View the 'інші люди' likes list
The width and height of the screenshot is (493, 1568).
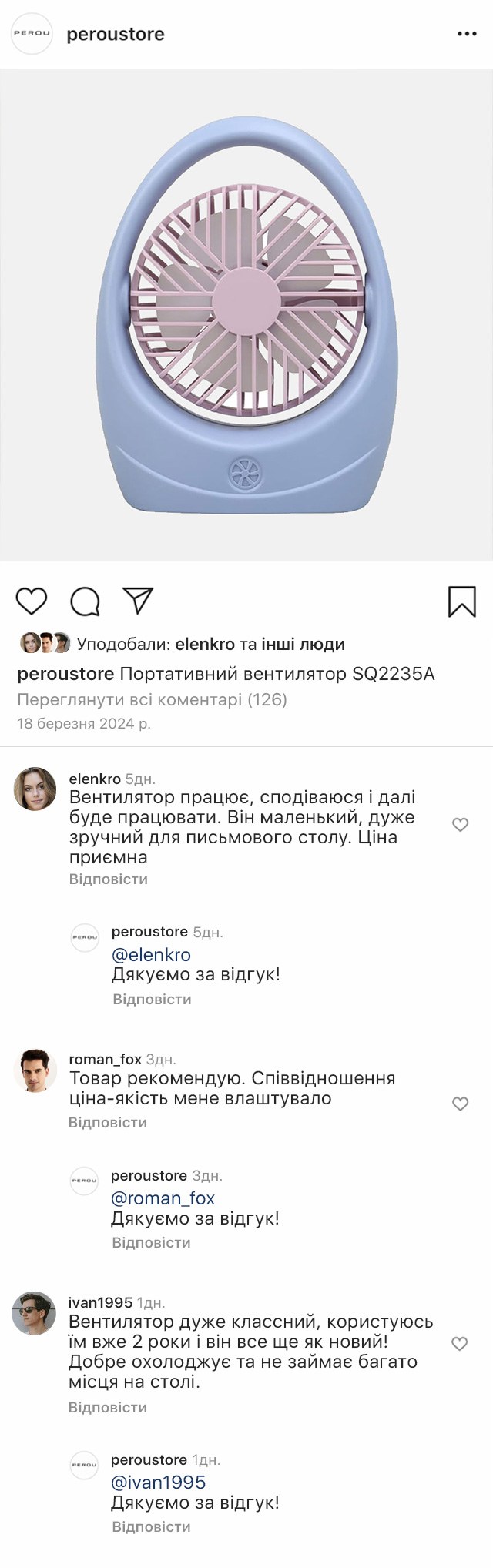(304, 644)
